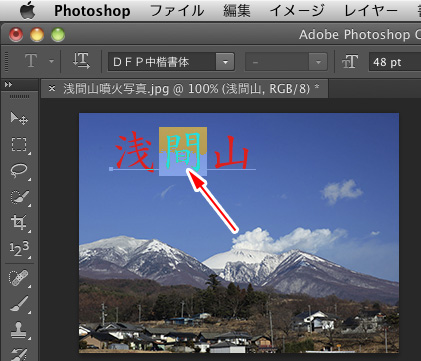421x361 pixels.
Task: Open the ファイル menu
Action: (x=177, y=11)
